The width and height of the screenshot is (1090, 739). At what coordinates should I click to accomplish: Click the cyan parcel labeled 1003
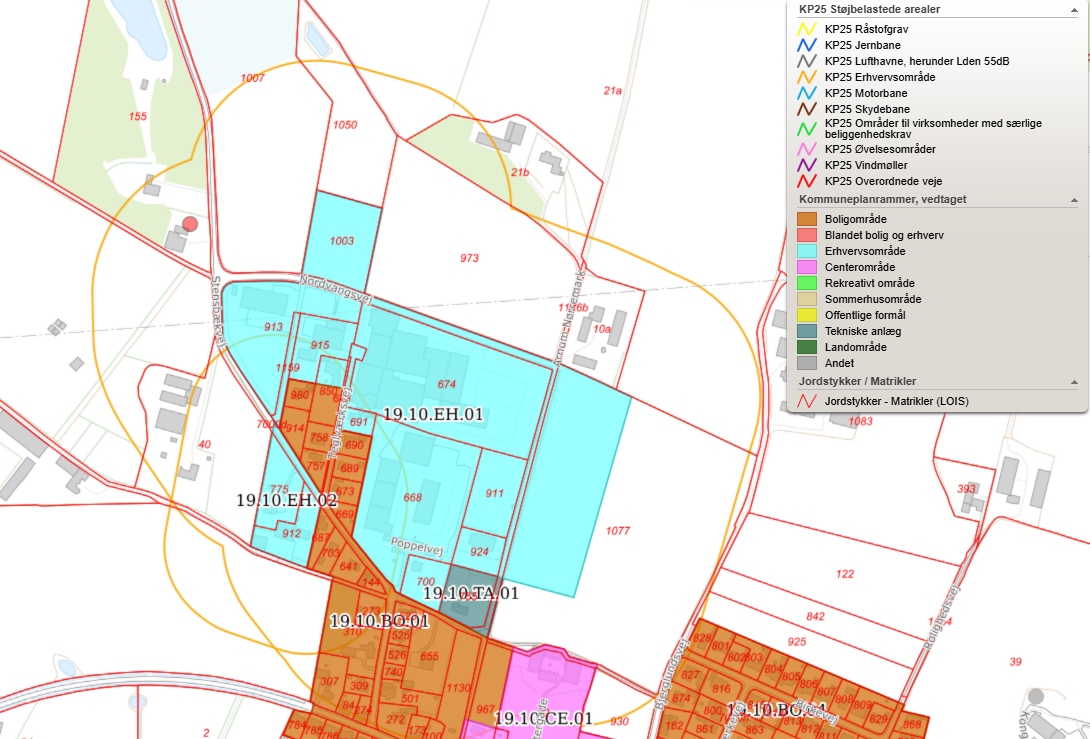tap(342, 241)
